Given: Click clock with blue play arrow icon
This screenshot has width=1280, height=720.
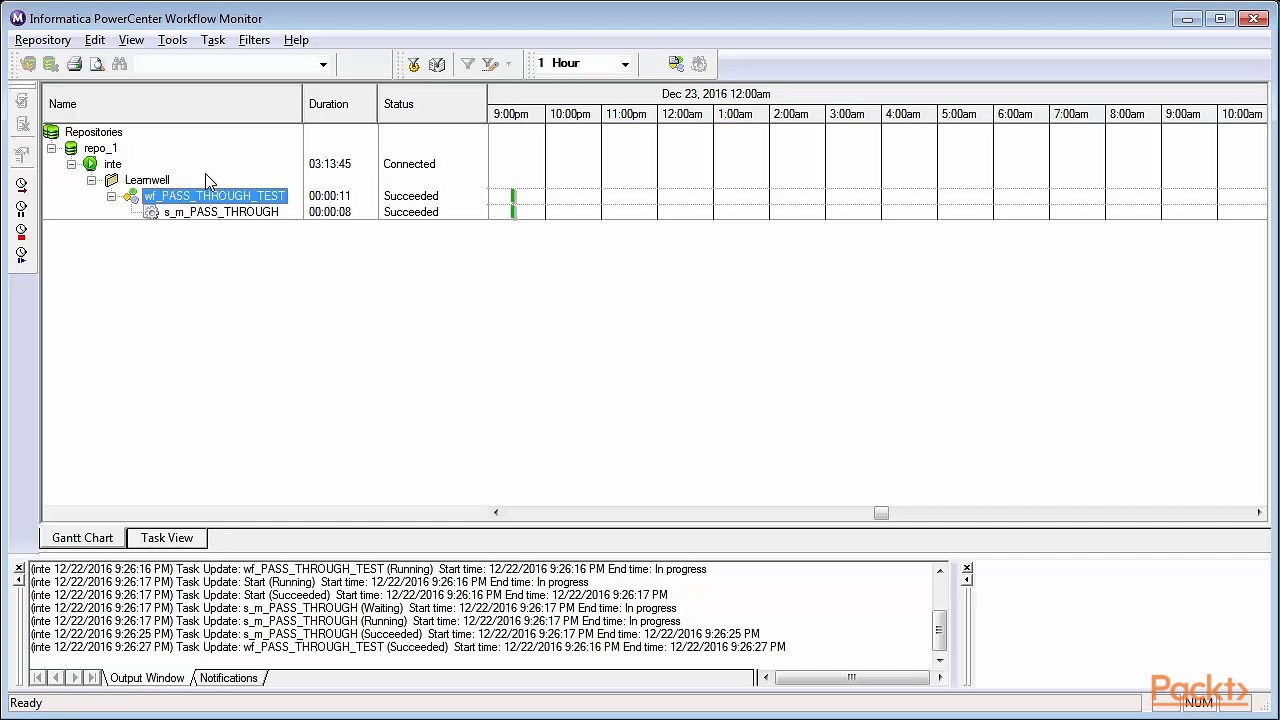Looking at the screenshot, I should coord(22,255).
